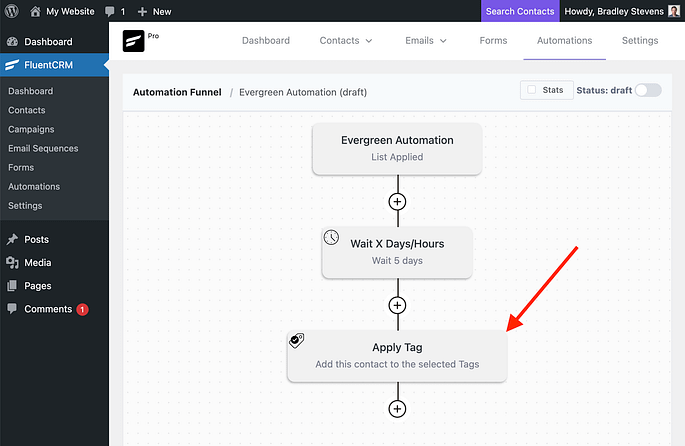Open Settings submenu item in sidebar
This screenshot has height=446, width=685.
tap(25, 206)
